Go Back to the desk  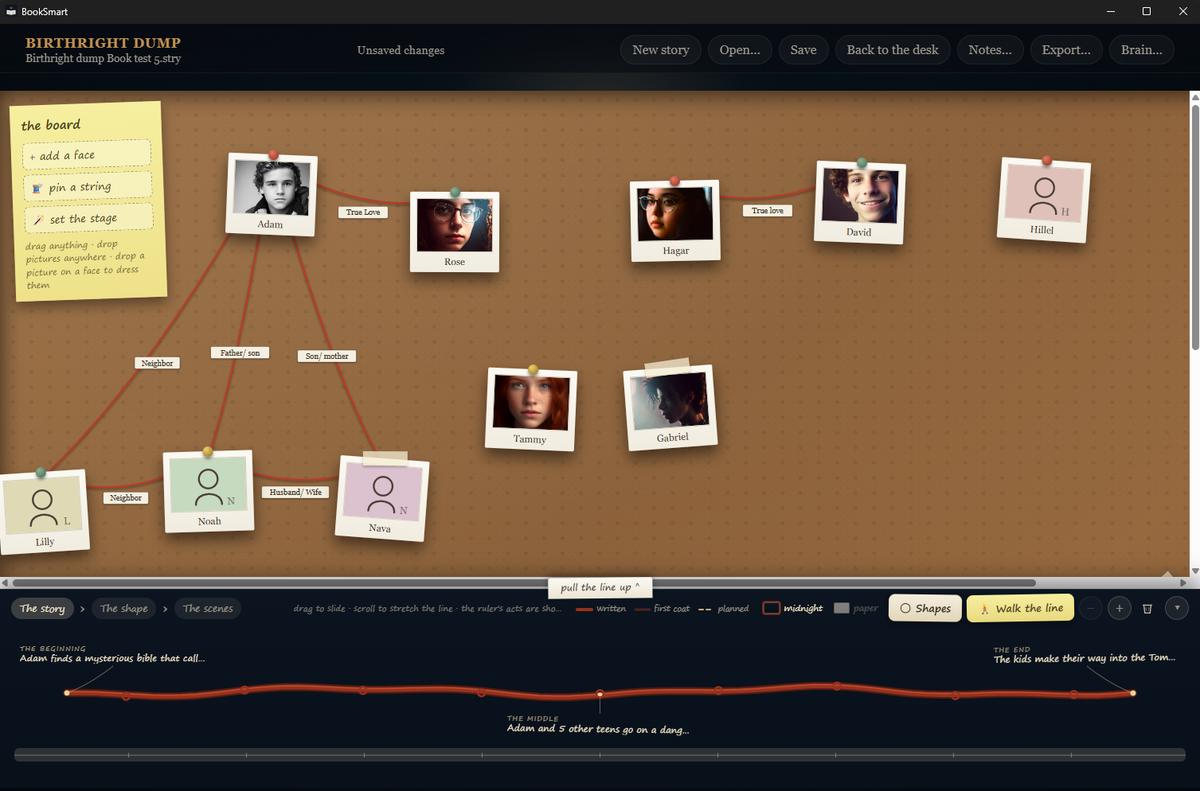[893, 50]
